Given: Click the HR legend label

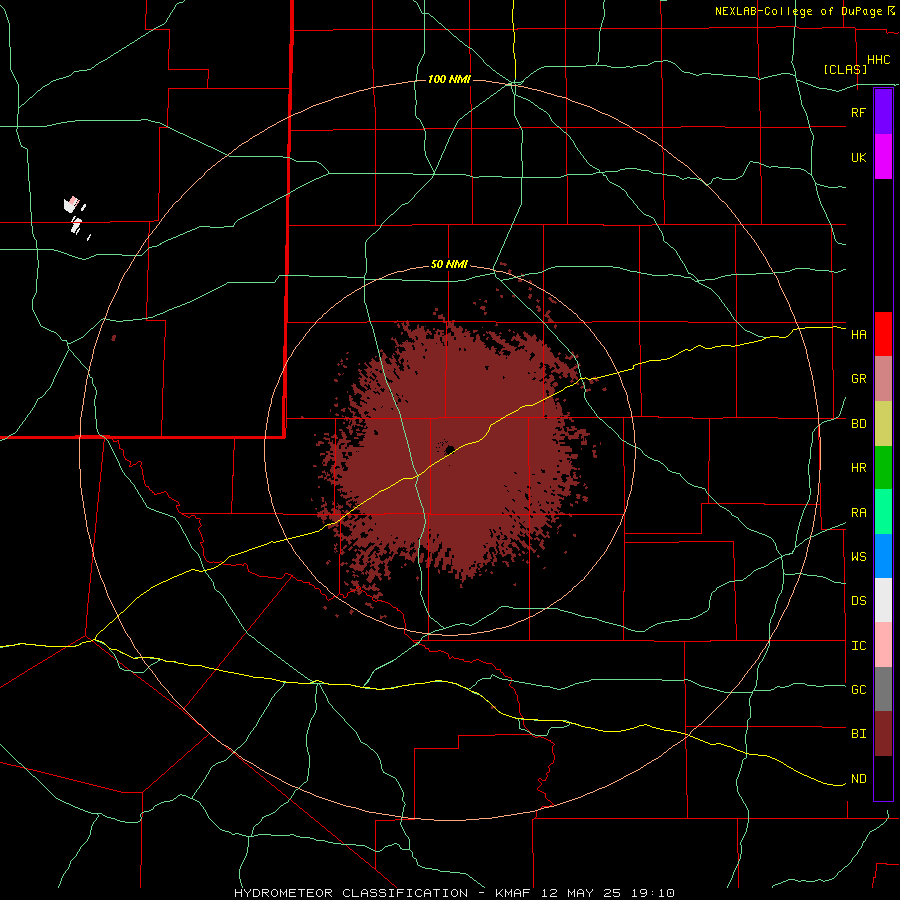Looking at the screenshot, I should point(858,468).
